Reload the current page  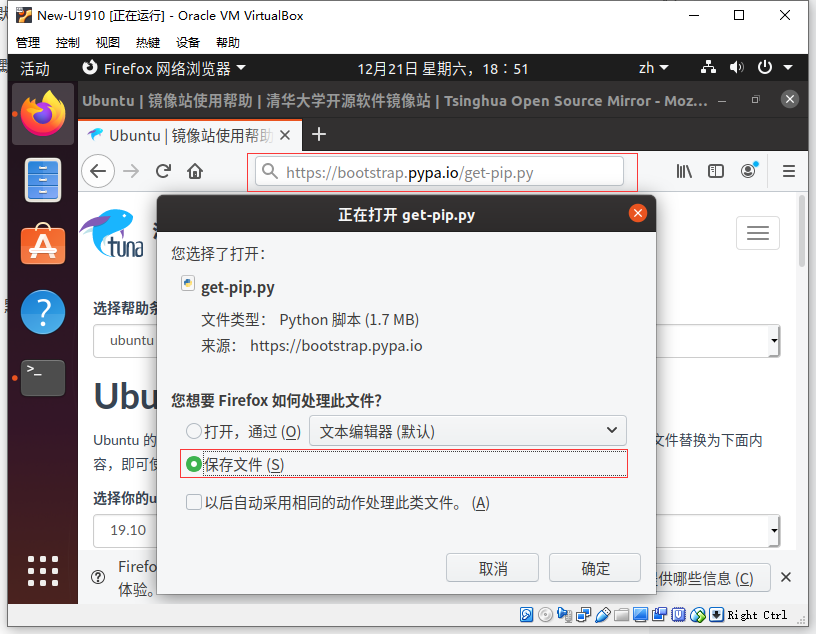tap(163, 171)
